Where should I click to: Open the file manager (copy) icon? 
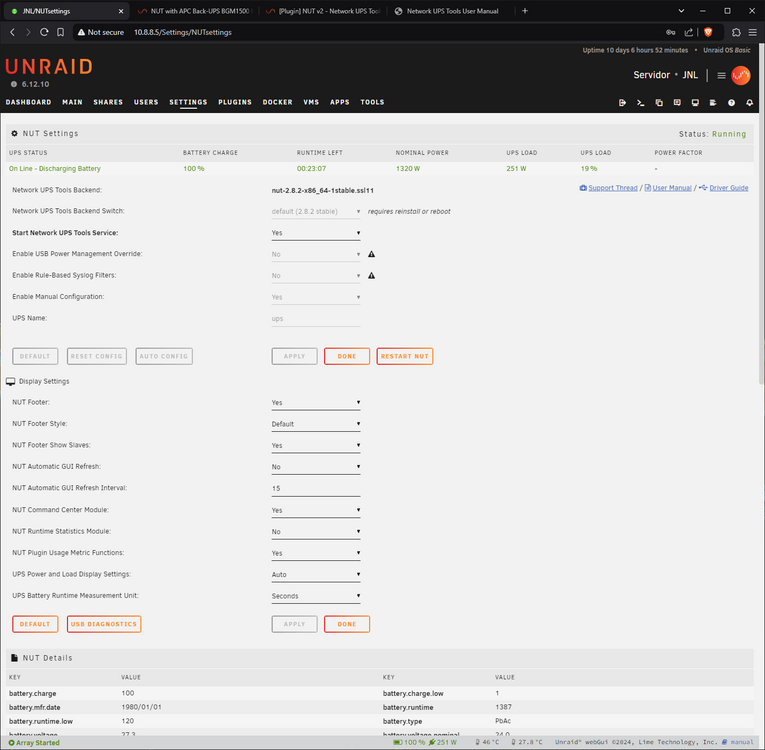click(659, 102)
